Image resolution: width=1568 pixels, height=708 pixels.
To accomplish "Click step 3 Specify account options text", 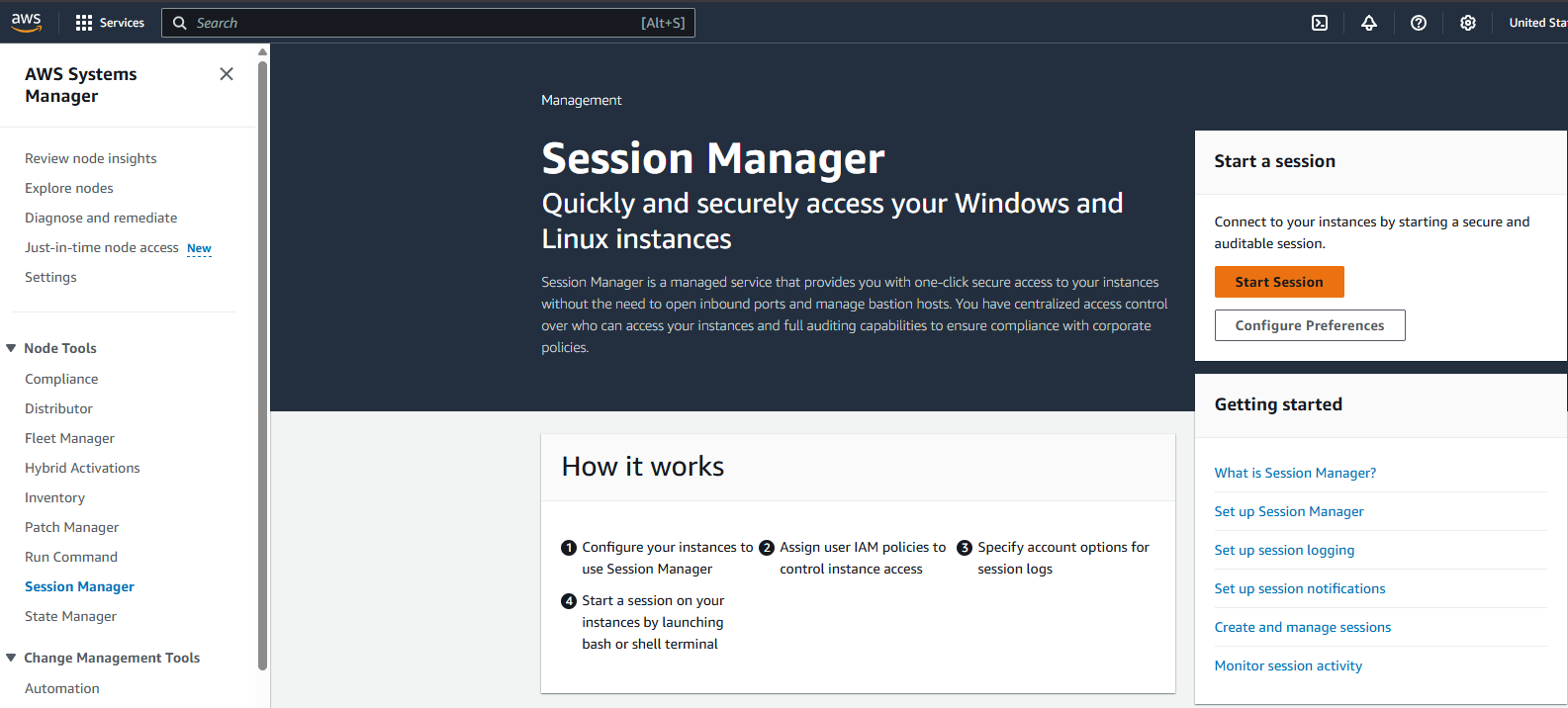I will (1063, 558).
